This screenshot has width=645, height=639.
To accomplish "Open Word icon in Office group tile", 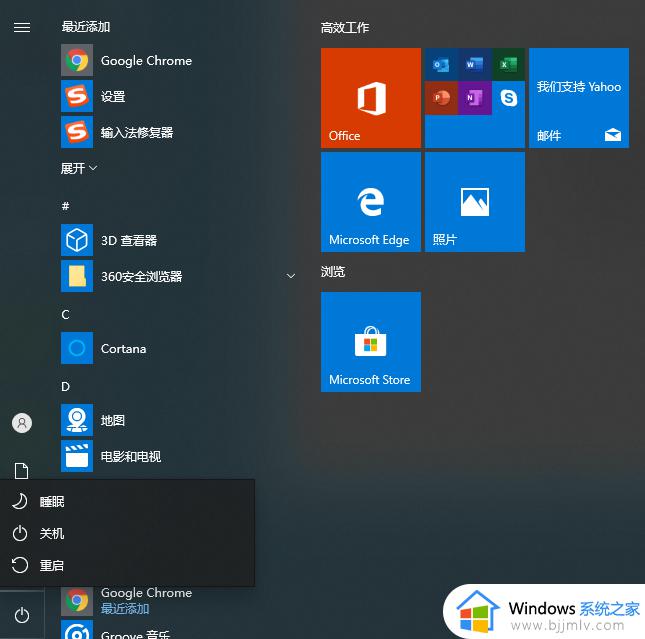I will 475,65.
